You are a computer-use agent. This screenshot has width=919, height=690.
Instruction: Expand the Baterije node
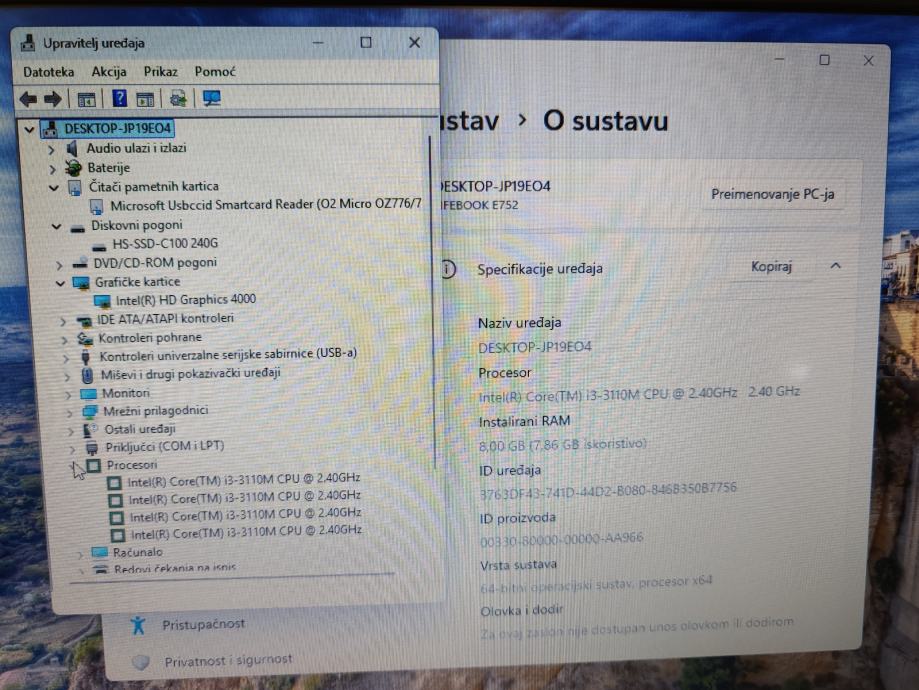53,169
